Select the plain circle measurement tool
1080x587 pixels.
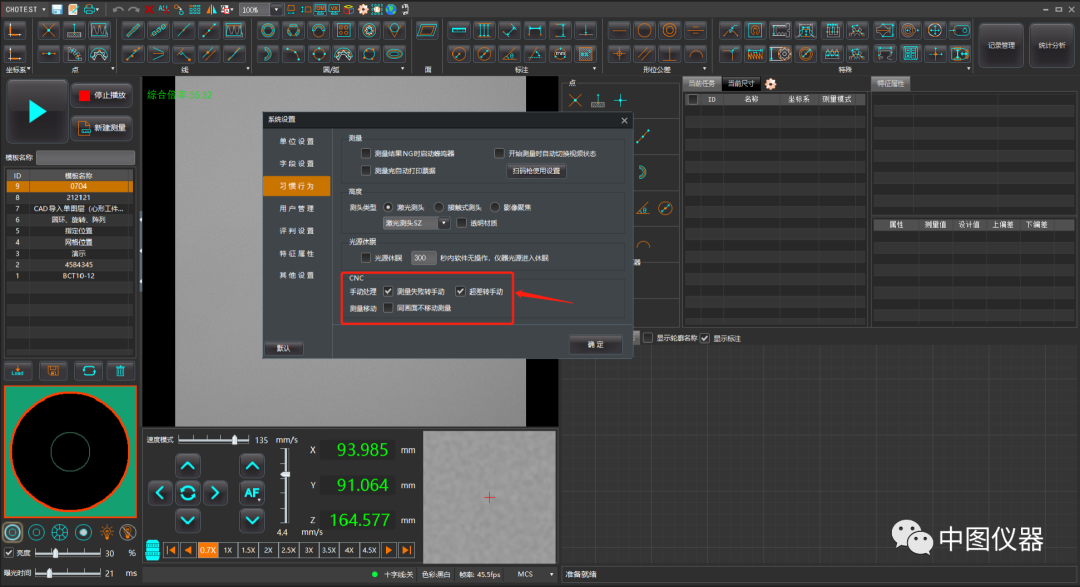[268, 30]
